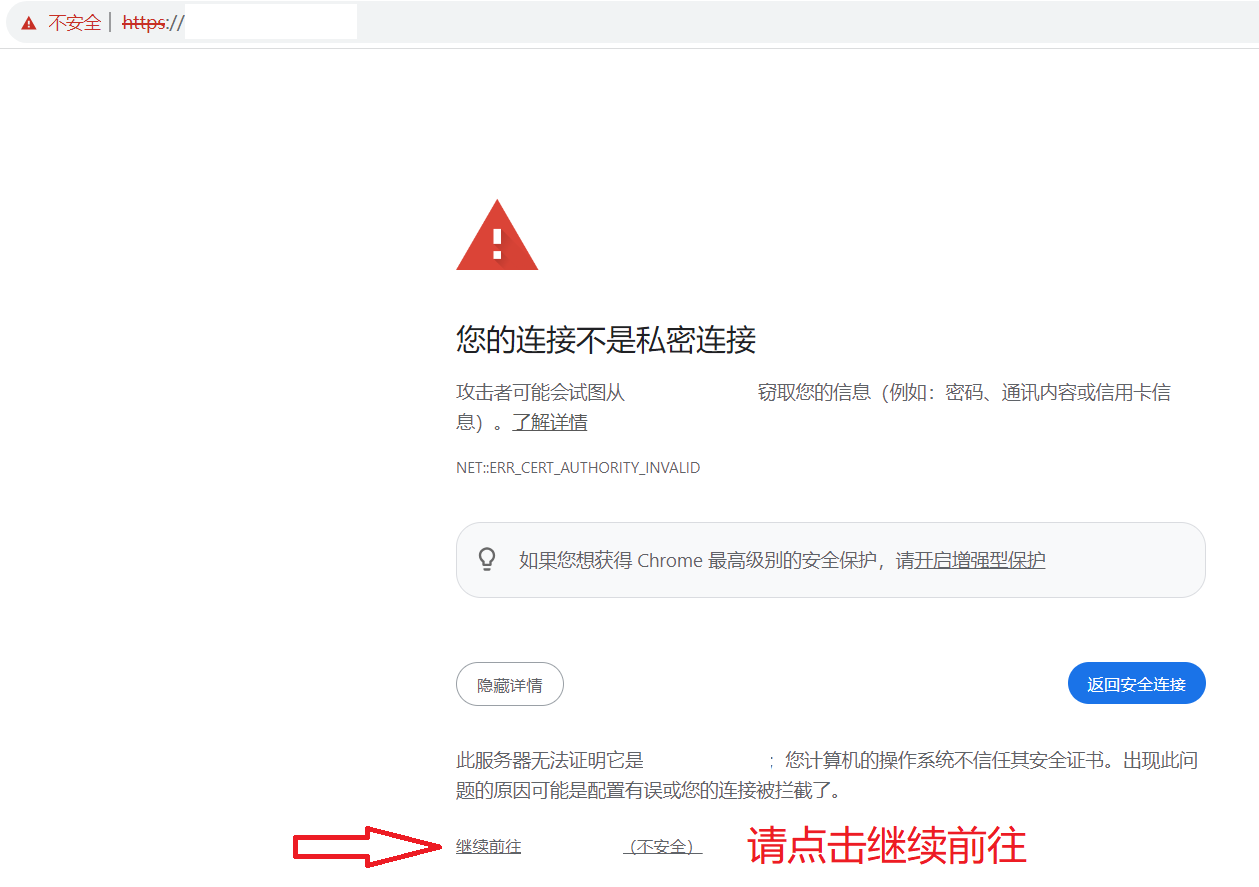Click the NET::ERR_CERT_AUTHORITY_INVALID error code
The width and height of the screenshot is (1259, 887).
pyautogui.click(x=578, y=467)
